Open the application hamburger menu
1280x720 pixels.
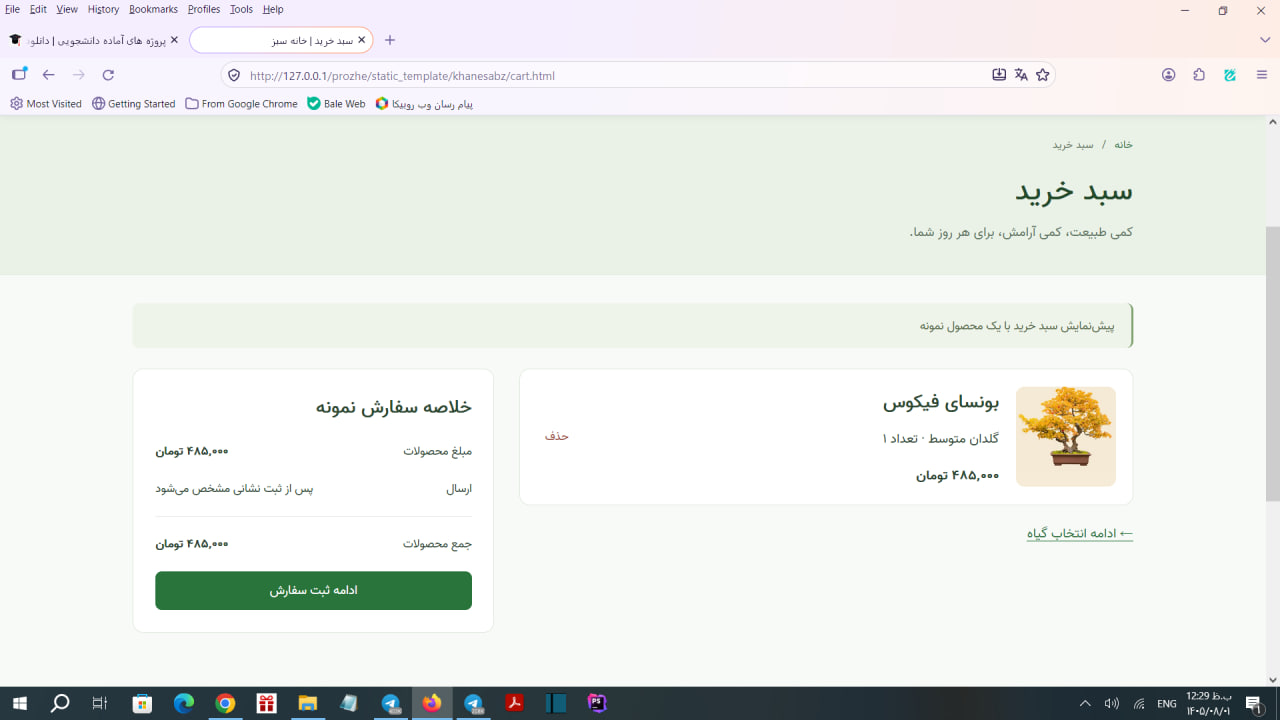point(1262,75)
